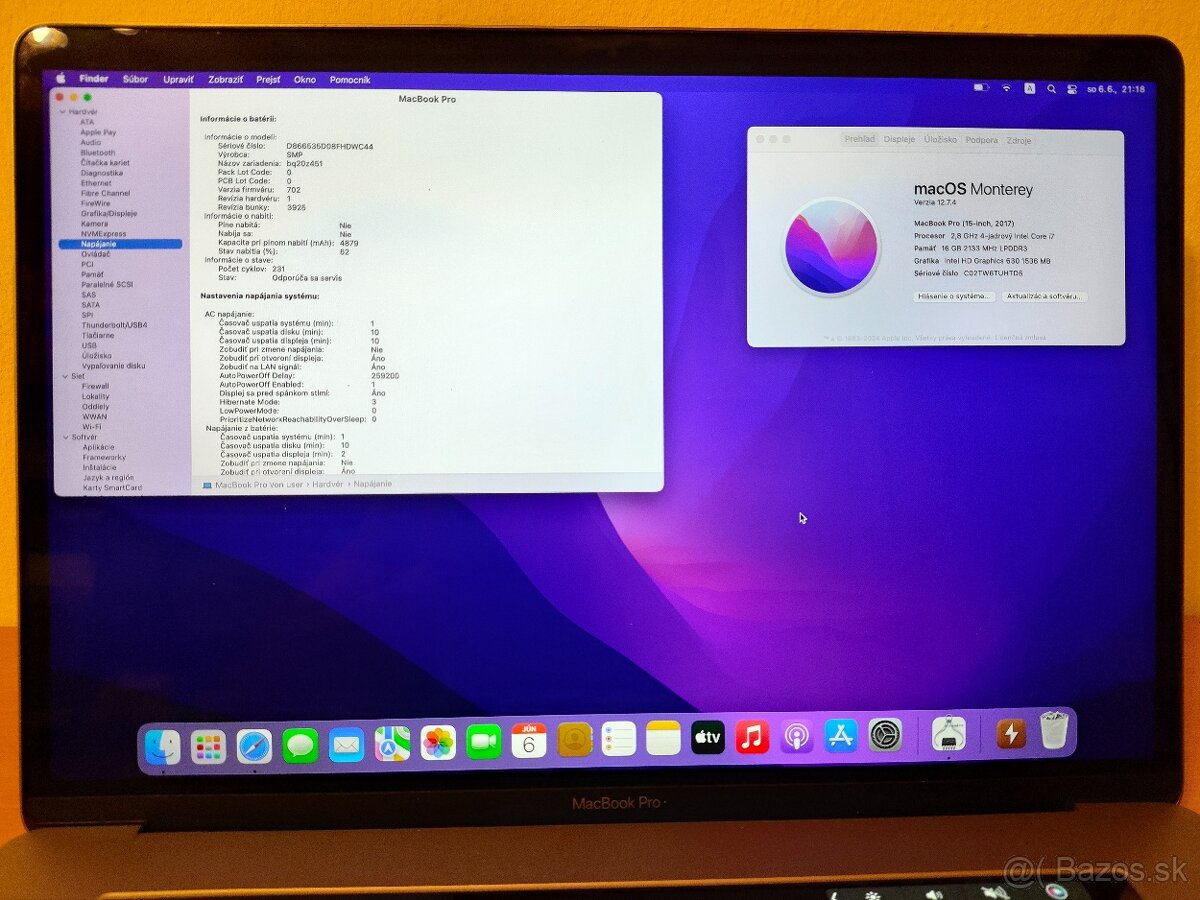The image size is (1200, 900).
Task: Open the Okno menu
Action: (x=305, y=79)
